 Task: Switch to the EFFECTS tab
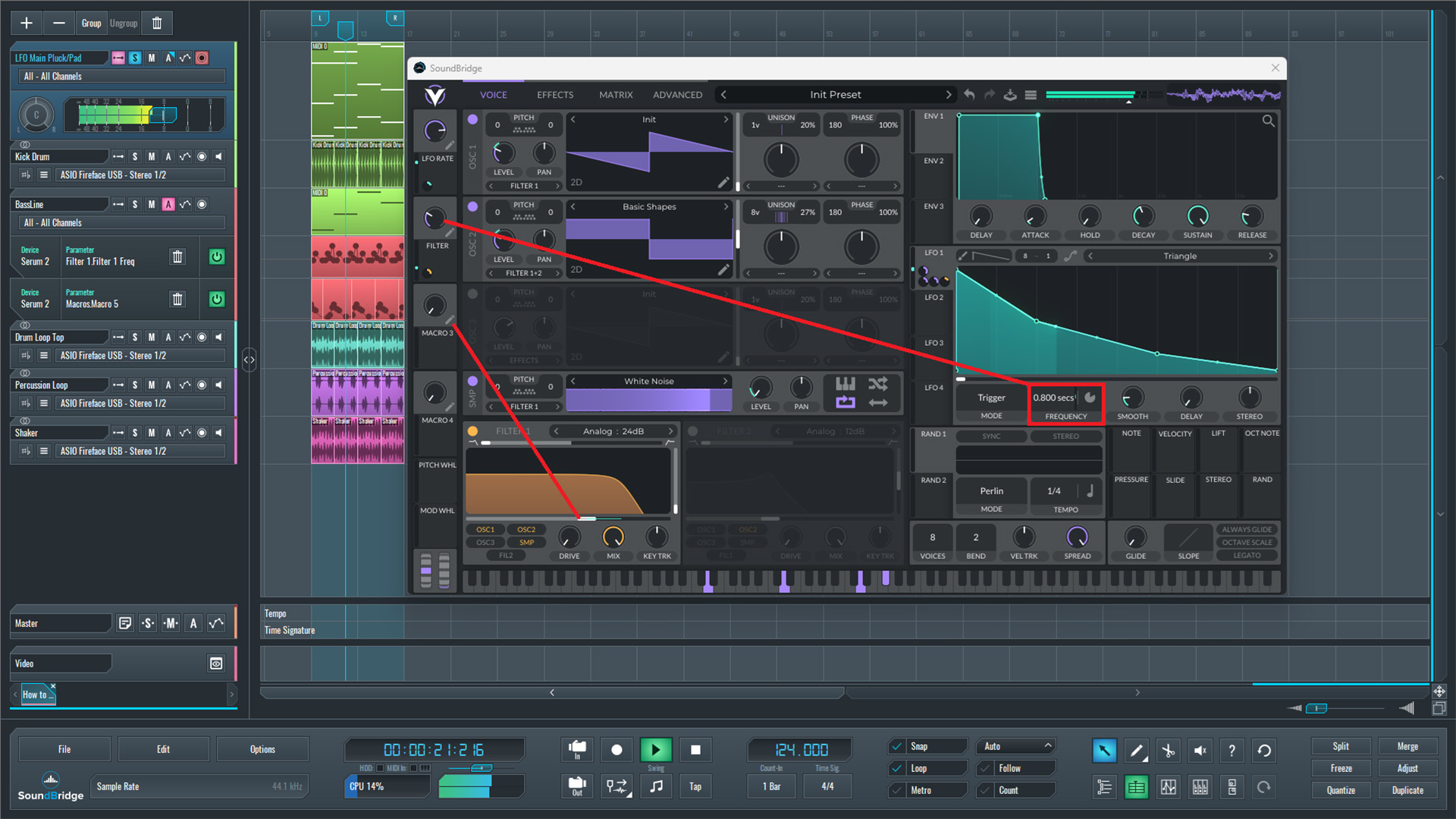(x=555, y=95)
